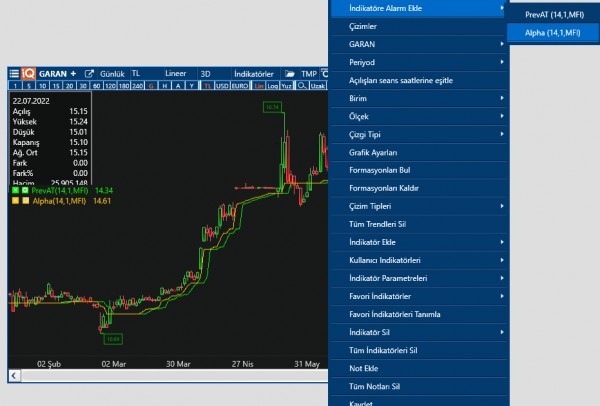Click the orange iQ logo icon
This screenshot has width=600, height=406.
click(28, 73)
